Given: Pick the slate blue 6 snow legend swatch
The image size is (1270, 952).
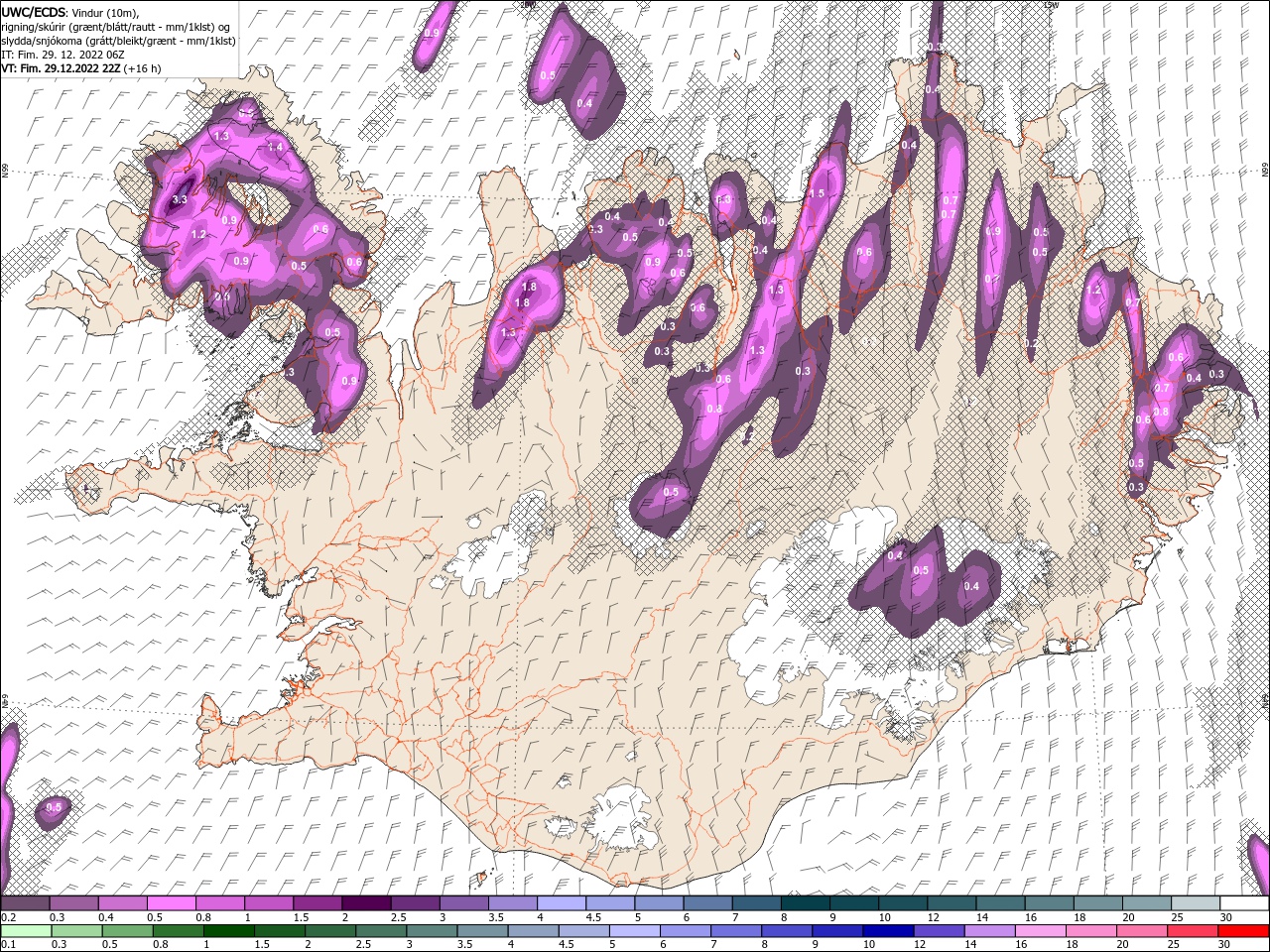Looking at the screenshot, I should 707,903.
